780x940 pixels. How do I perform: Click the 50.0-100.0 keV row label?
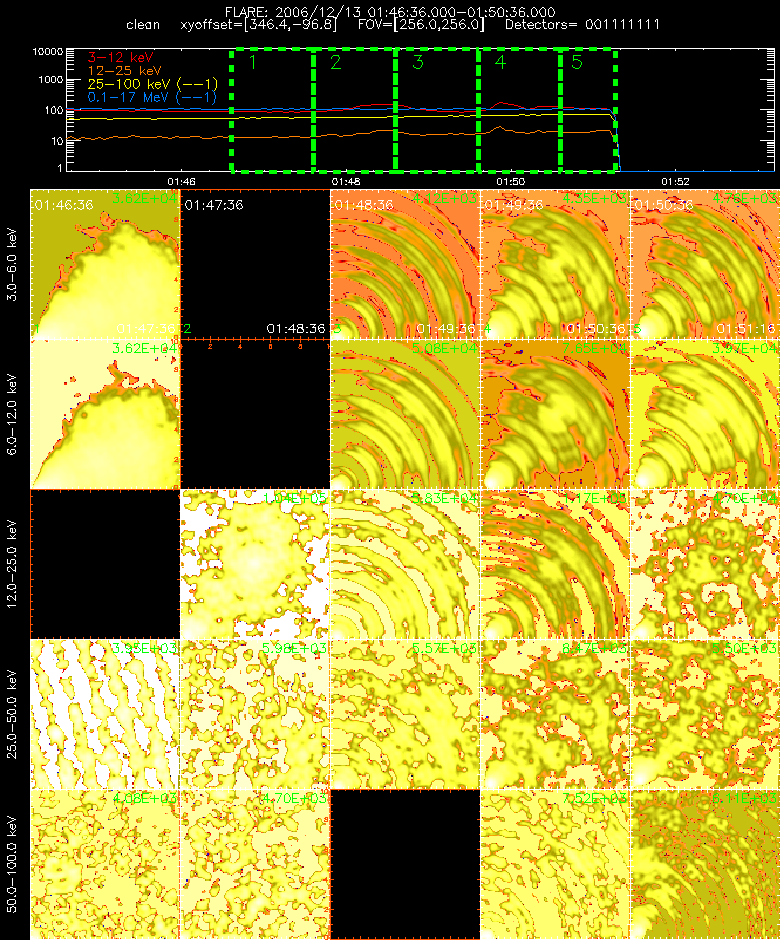click(13, 864)
